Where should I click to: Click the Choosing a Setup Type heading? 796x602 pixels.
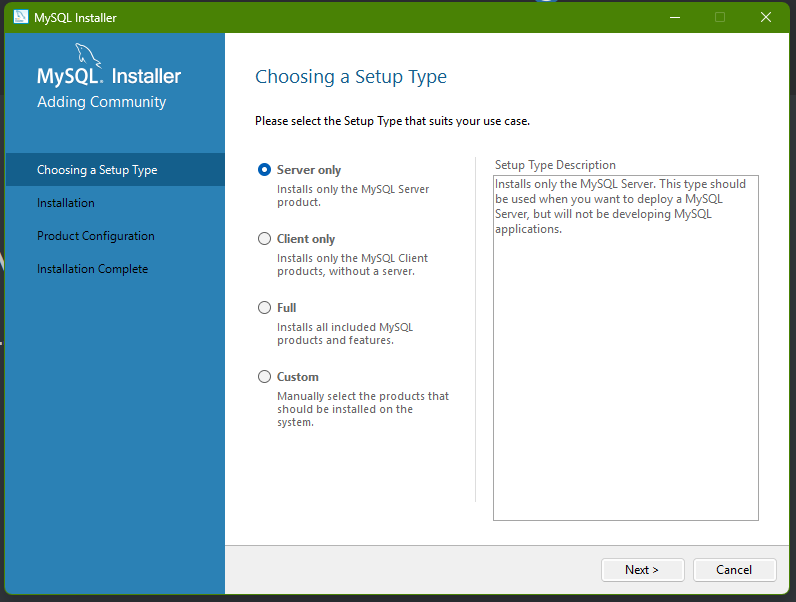[351, 77]
